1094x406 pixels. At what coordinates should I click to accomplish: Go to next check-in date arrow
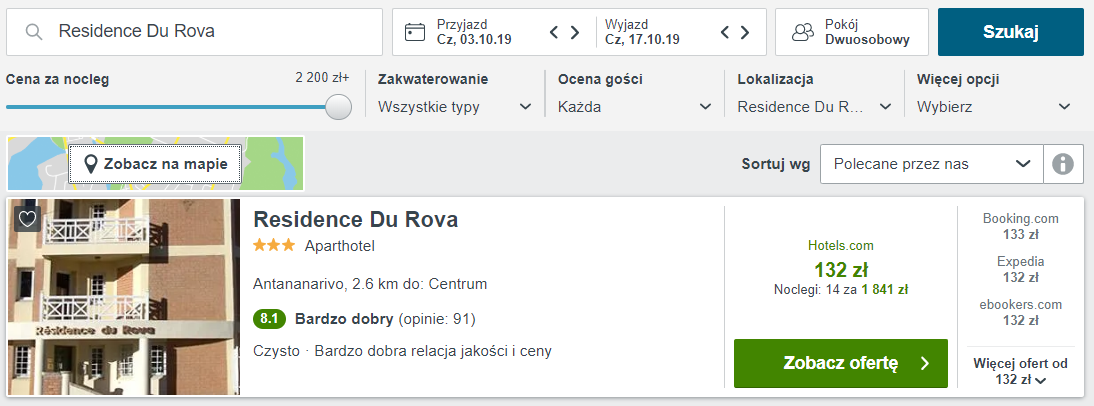[x=575, y=32]
